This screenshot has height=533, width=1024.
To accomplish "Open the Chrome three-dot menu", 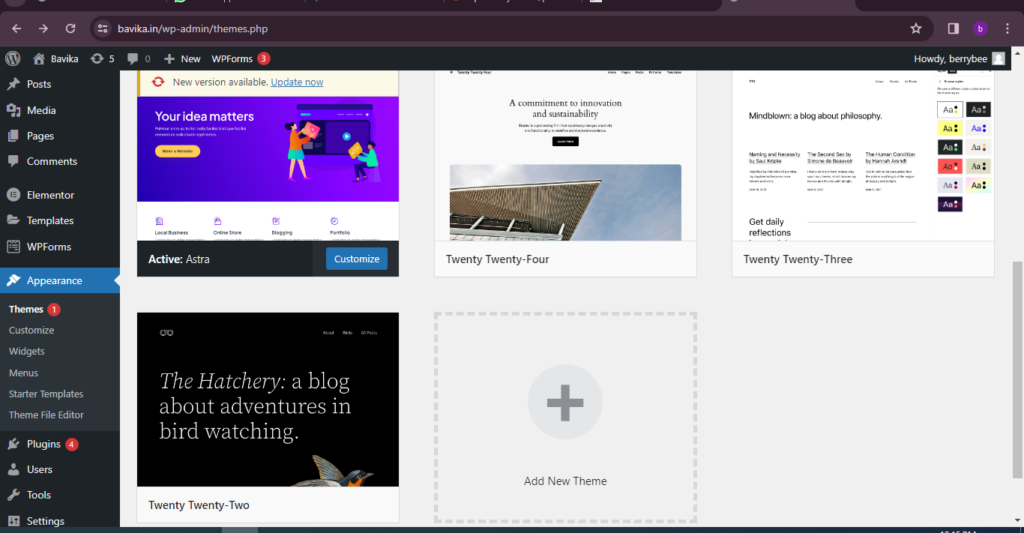I will [1008, 29].
